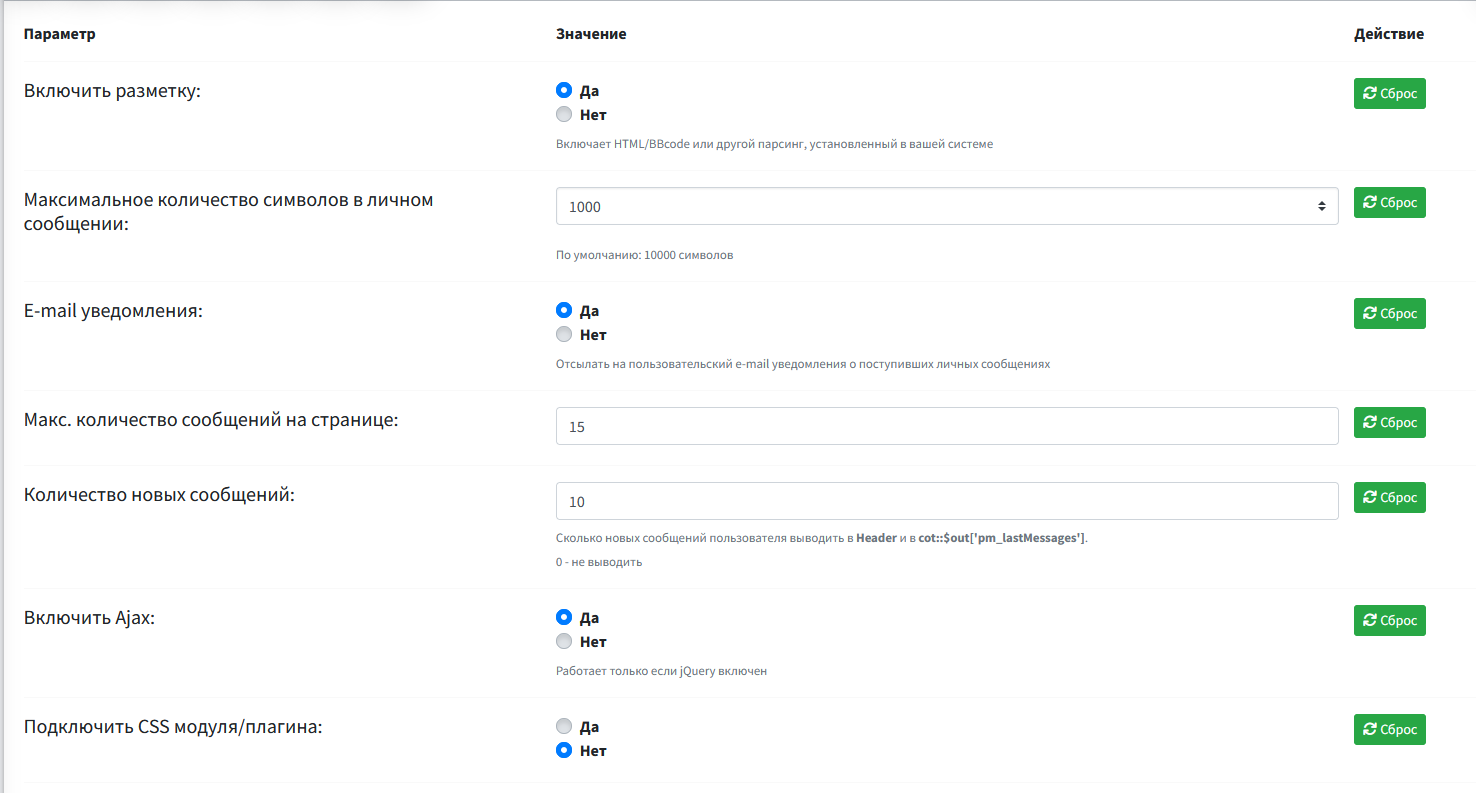Click the arrows on the 1000 select box
1476x793 pixels.
pos(1321,206)
